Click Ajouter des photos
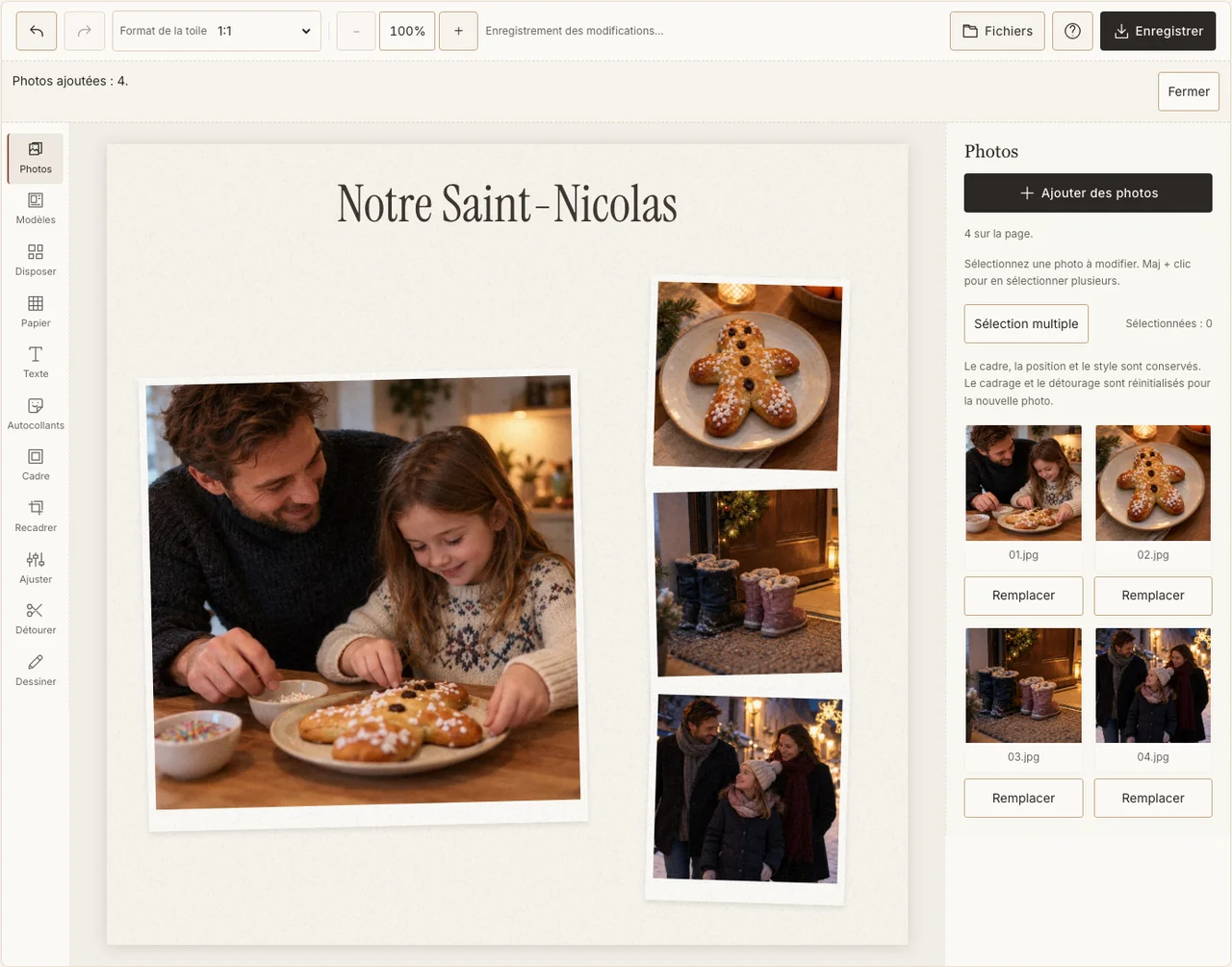The width and height of the screenshot is (1232, 967). [1089, 192]
